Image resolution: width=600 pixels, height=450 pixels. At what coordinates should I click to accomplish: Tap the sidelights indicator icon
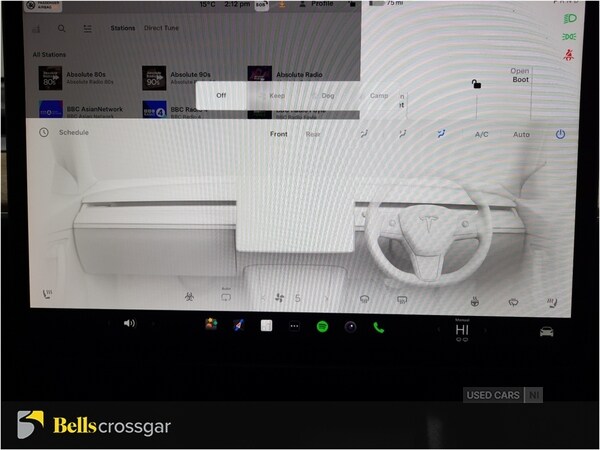569,37
